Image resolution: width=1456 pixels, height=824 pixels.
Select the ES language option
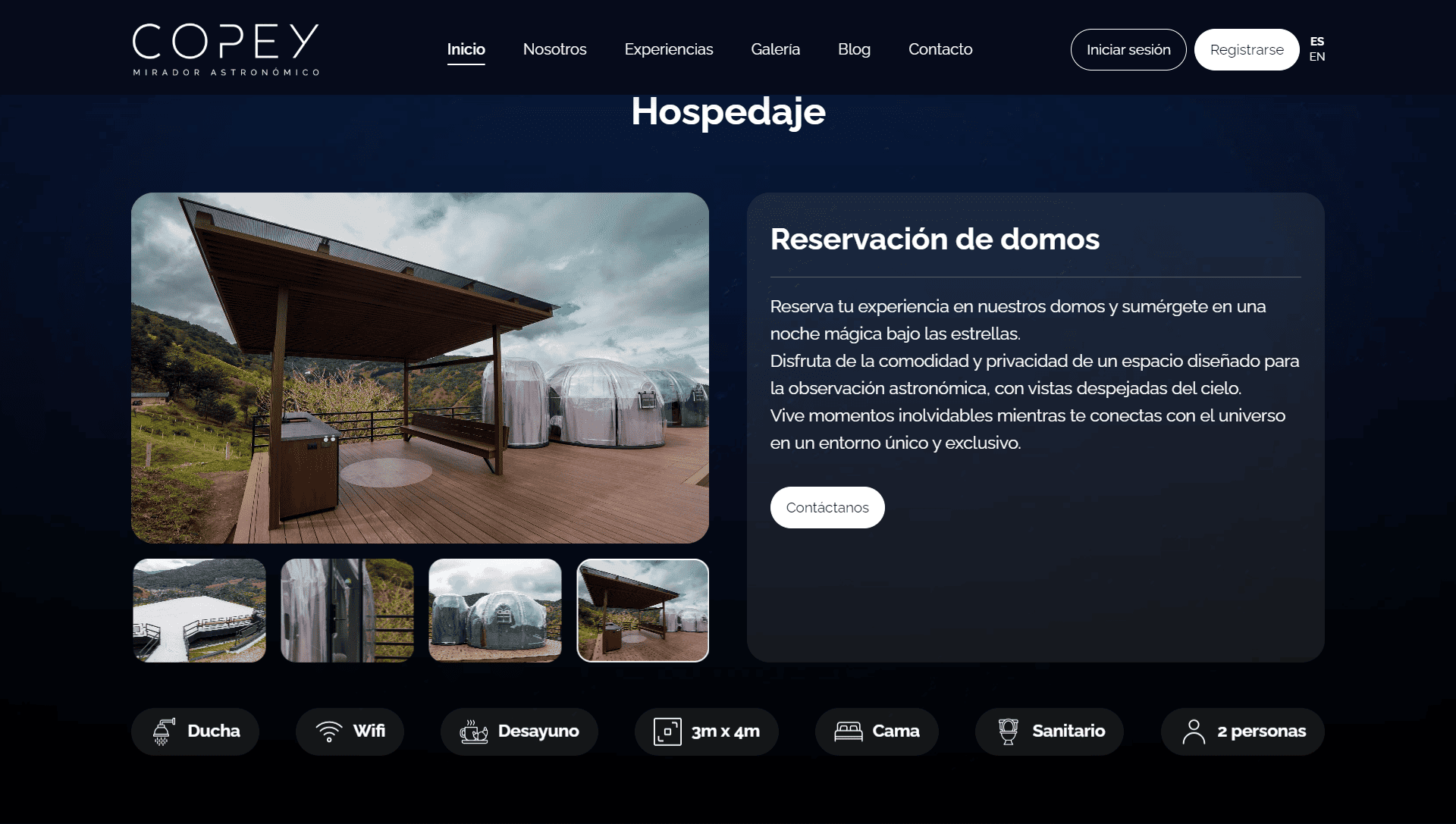[1317, 42]
